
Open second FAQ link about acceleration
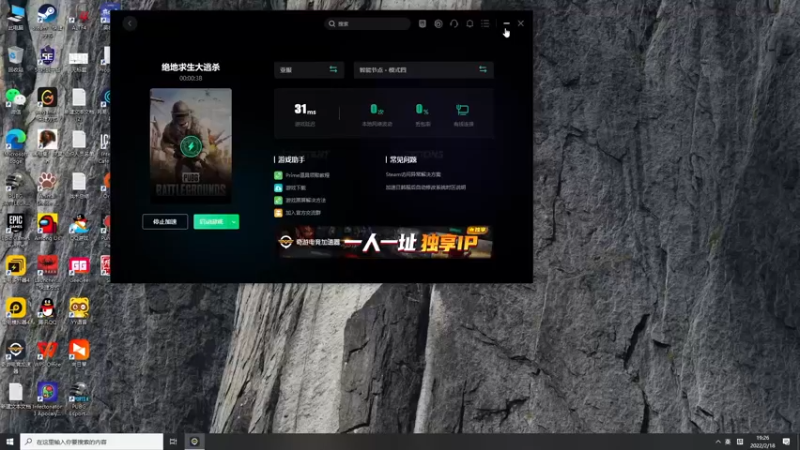pyautogui.click(x=426, y=187)
